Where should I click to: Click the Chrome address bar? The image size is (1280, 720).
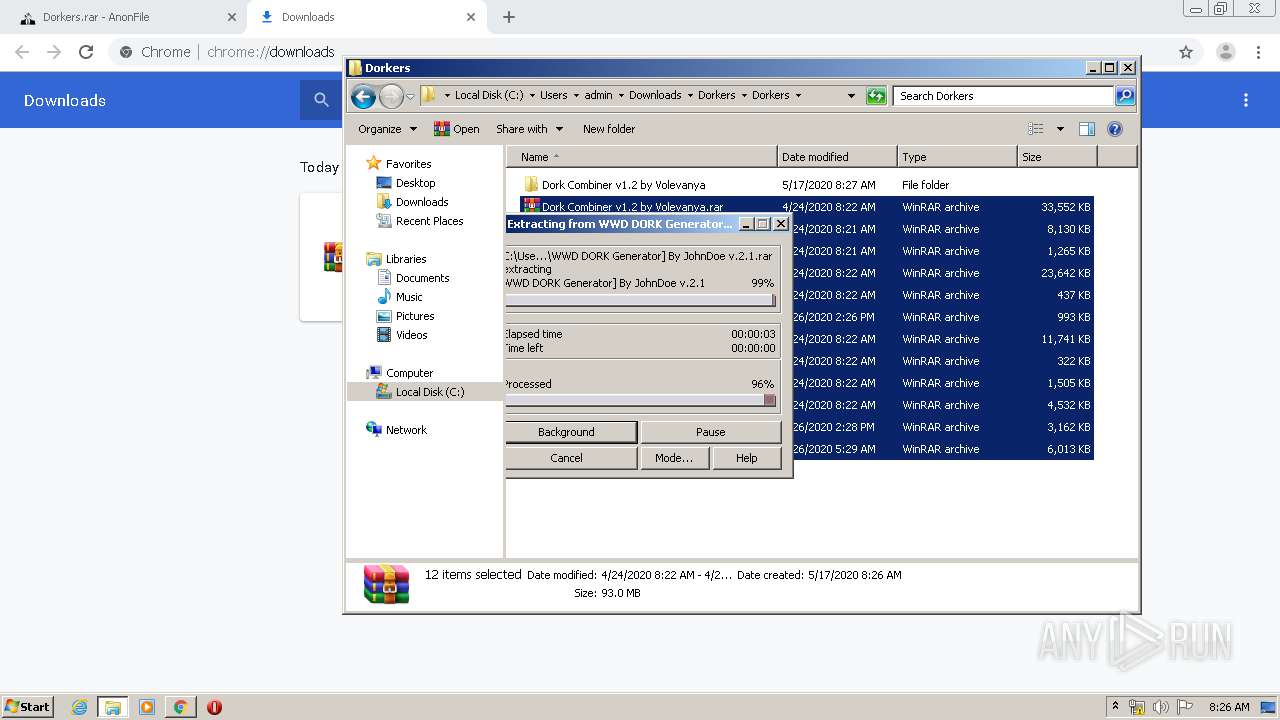tap(640, 52)
